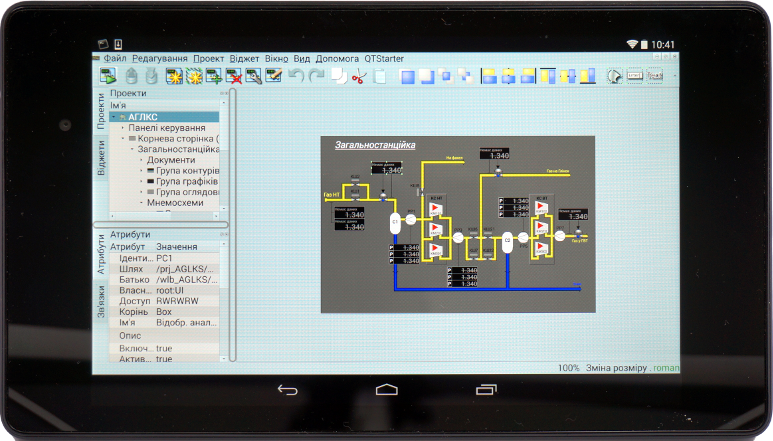Viewport: 773px width, 441px height.
Task: Click the scissors Cut icon in toolbar
Action: [x=359, y=76]
